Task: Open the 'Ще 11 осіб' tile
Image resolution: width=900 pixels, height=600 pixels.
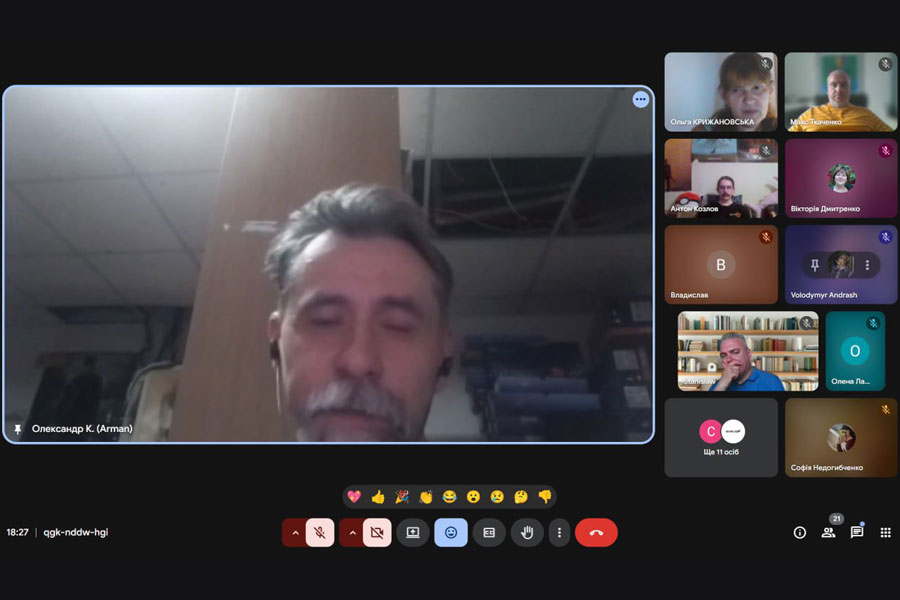Action: [721, 438]
